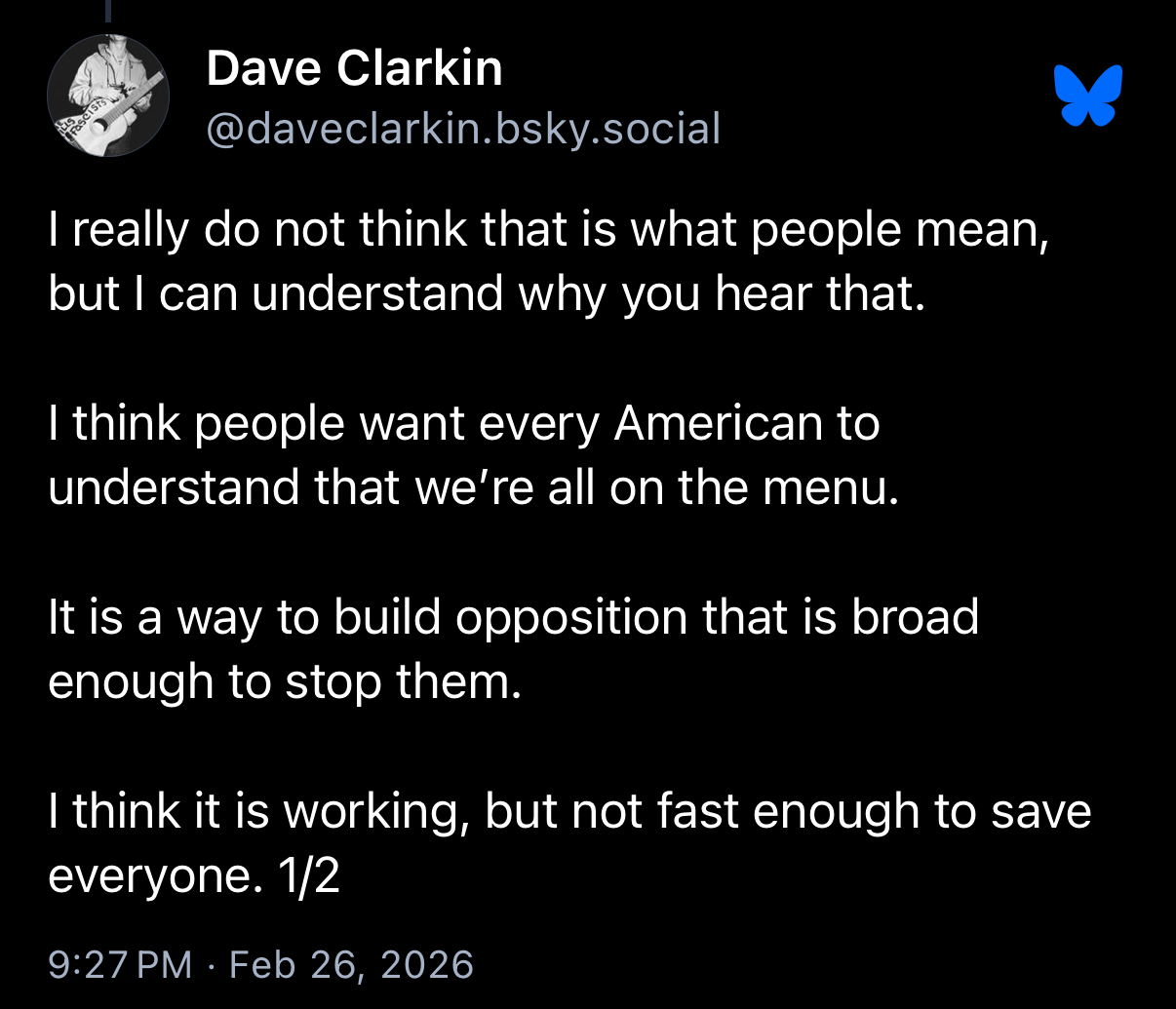The width and height of the screenshot is (1176, 1009).
Task: Click the Bluesky butterfly logo
Action: click(x=1088, y=96)
